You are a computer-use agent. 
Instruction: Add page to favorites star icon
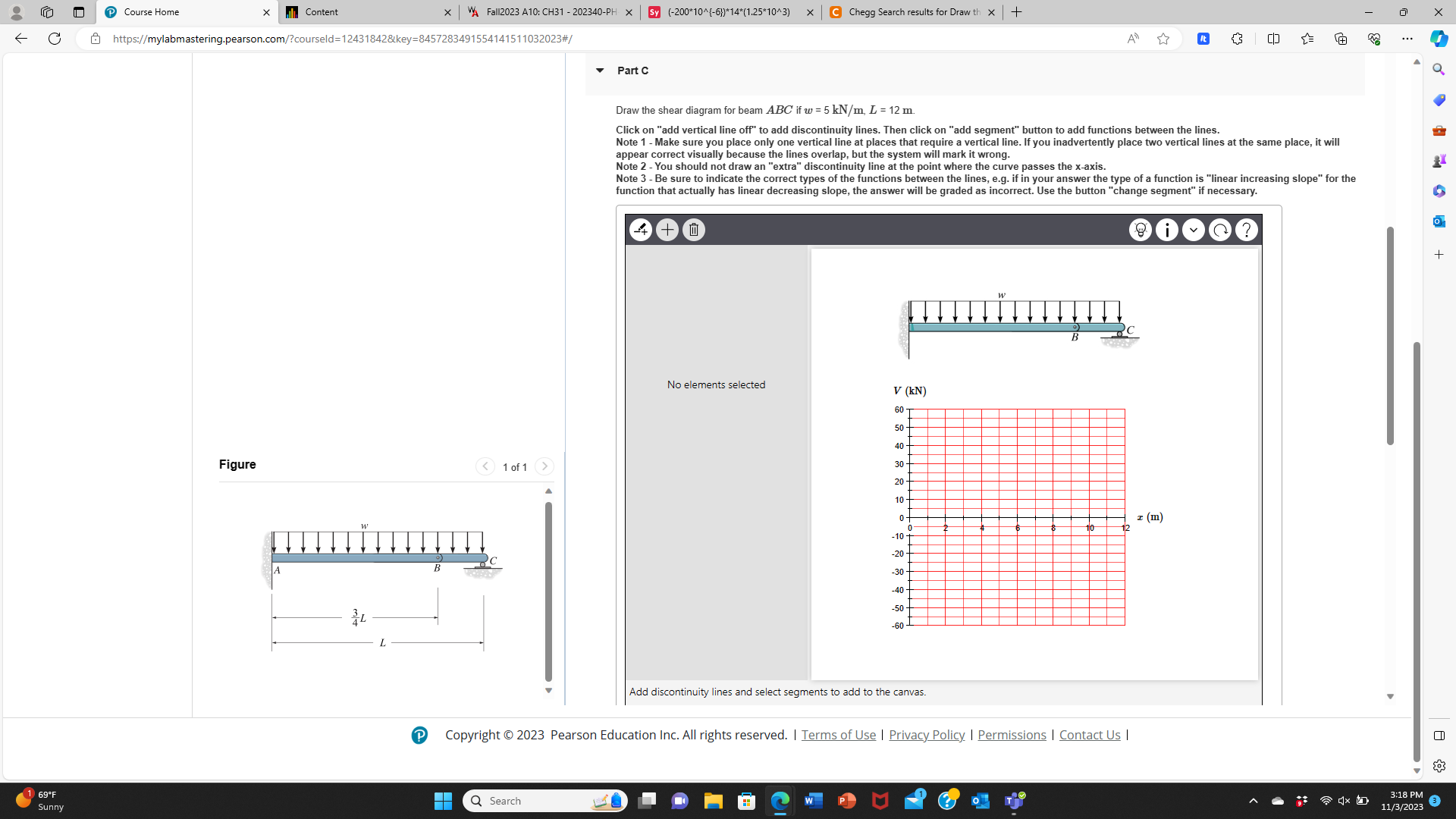[x=1163, y=39]
